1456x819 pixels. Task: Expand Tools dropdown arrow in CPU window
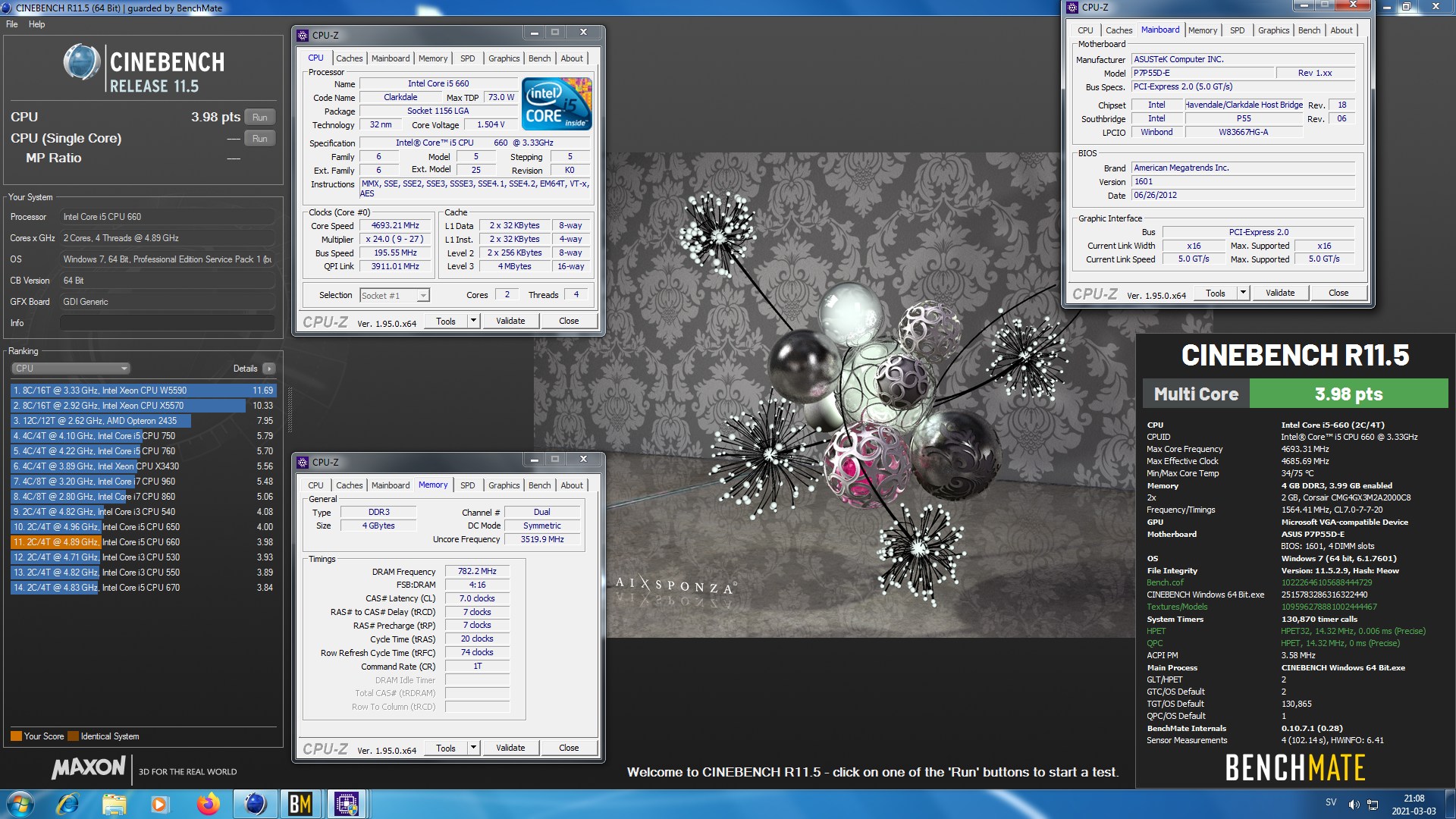[x=473, y=321]
